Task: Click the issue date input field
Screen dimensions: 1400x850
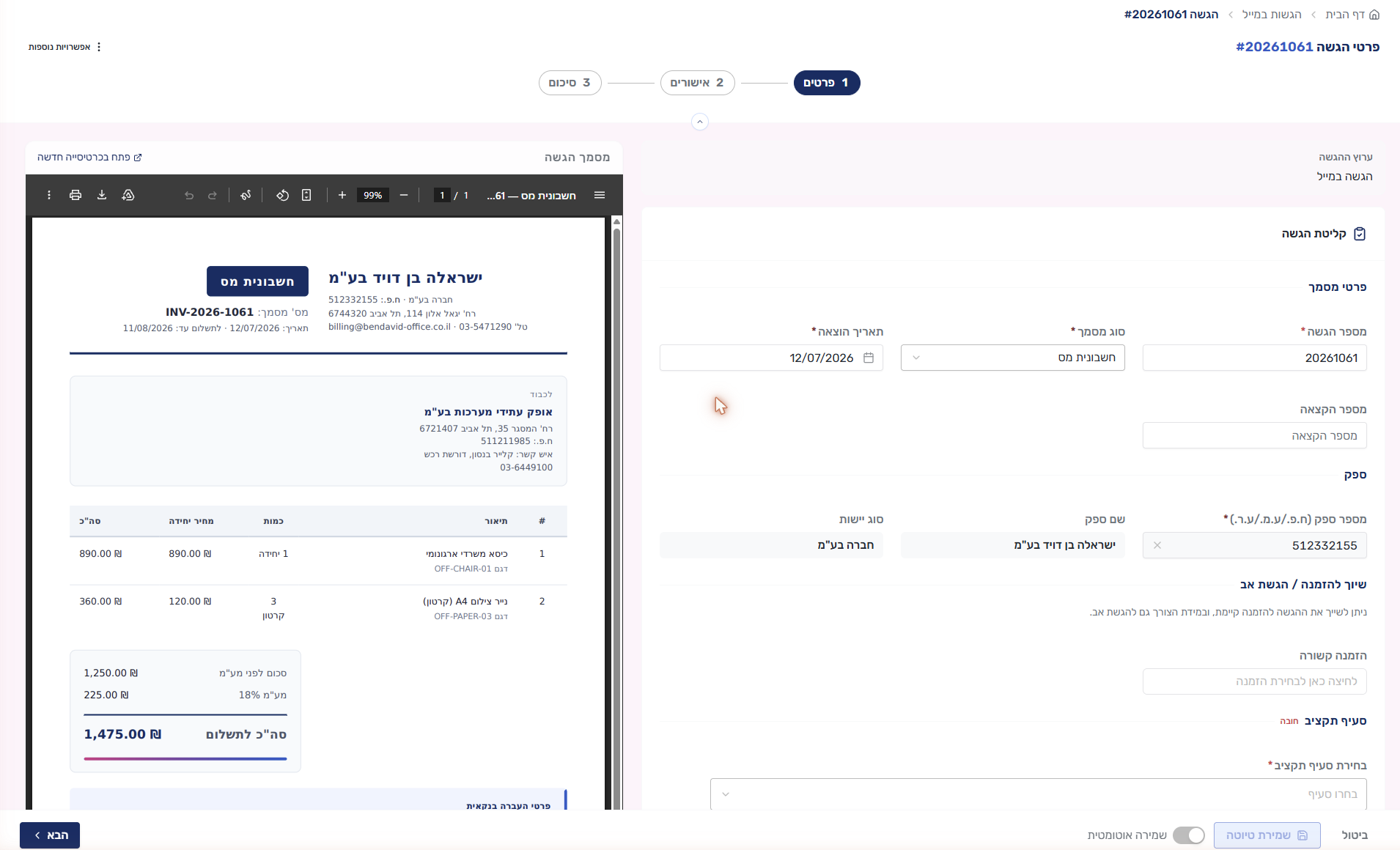Action: point(771,358)
